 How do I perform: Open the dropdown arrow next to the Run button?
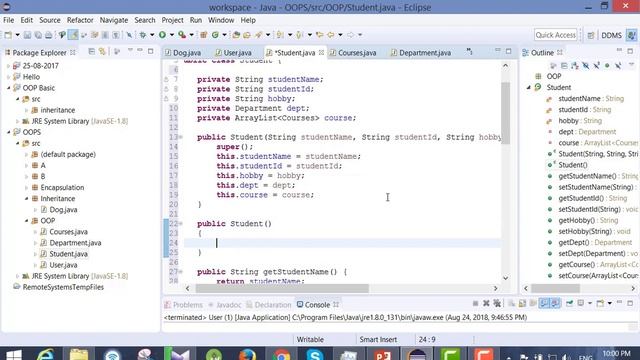171,35
